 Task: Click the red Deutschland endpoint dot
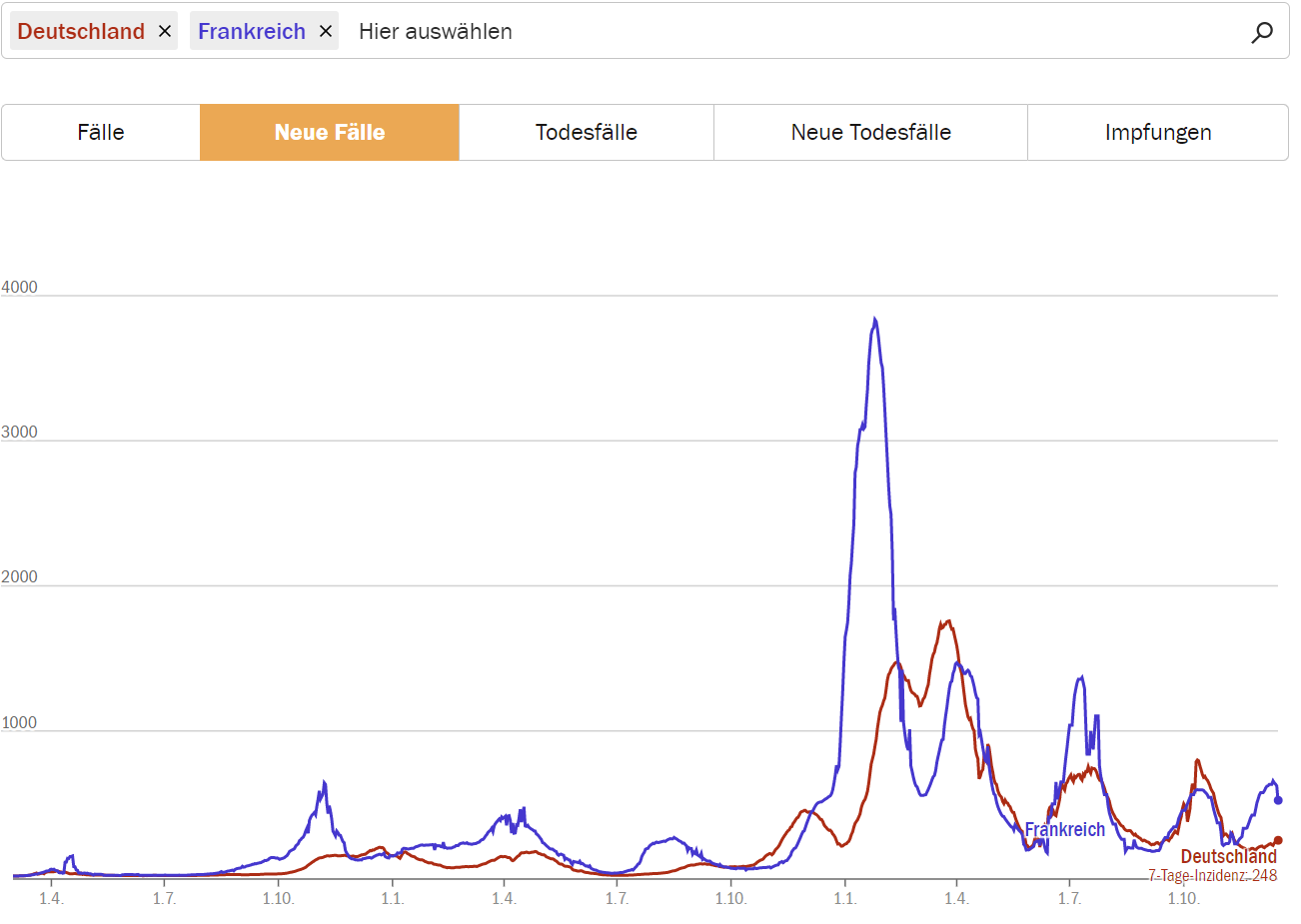pyautogui.click(x=1278, y=840)
